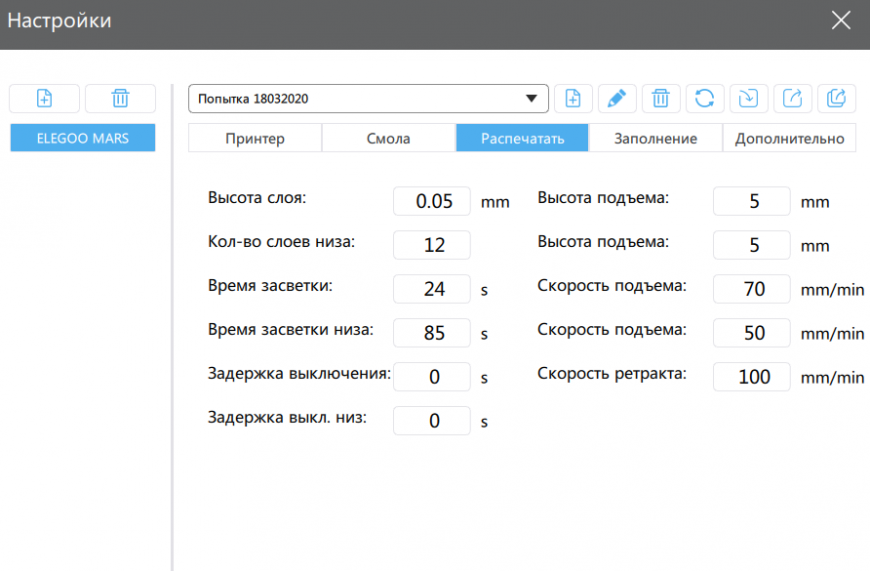This screenshot has width=870, height=571.
Task: Edit the Задержка выключения field
Action: coord(432,376)
